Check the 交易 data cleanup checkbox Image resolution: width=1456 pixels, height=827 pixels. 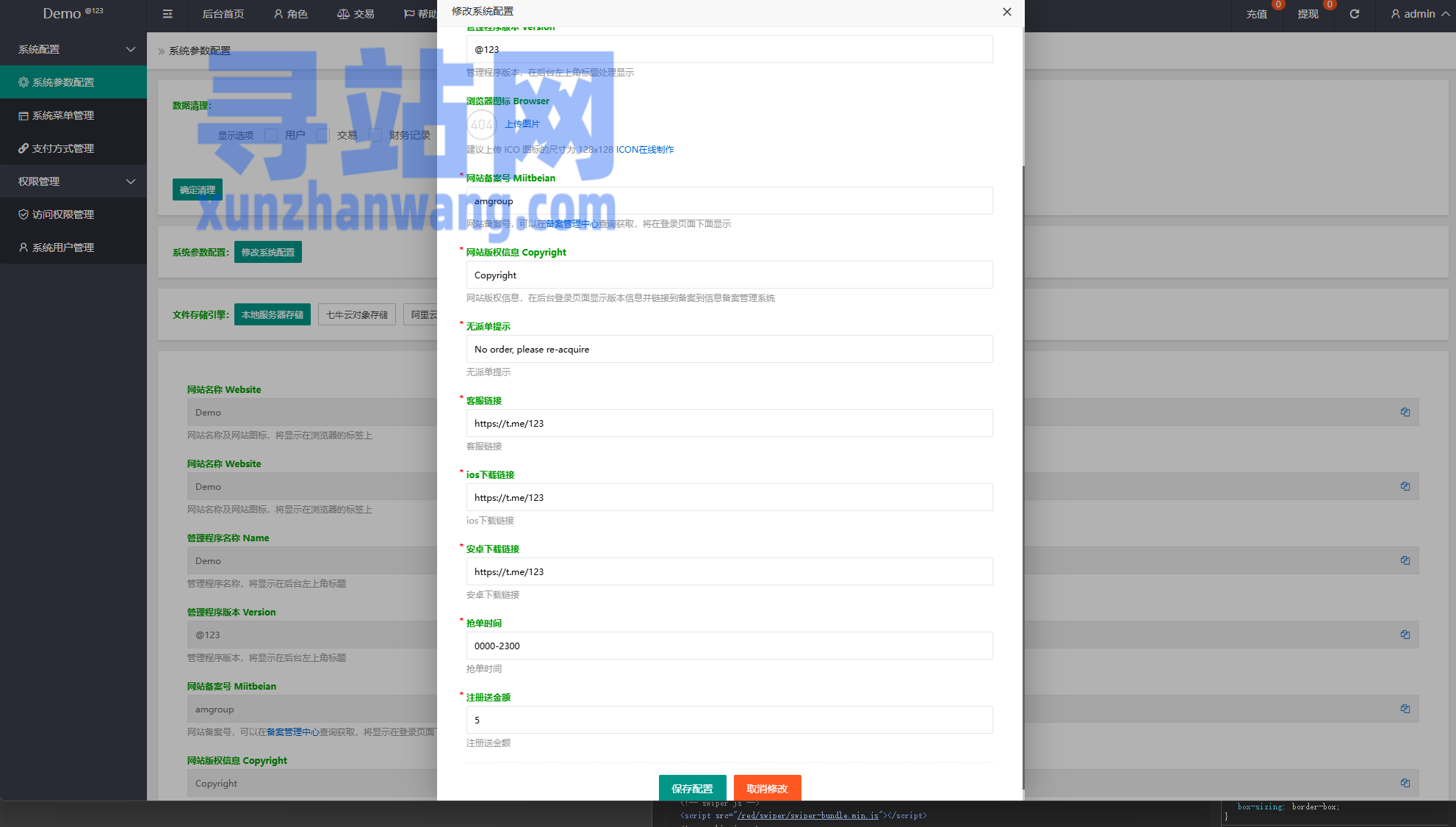[323, 135]
